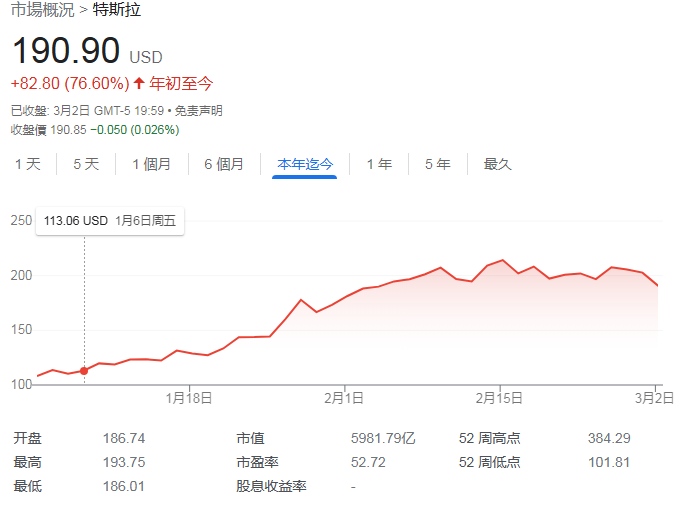Screen dimensions: 691x506
Task: Click the 股息收益率 label
Action: tap(271, 487)
